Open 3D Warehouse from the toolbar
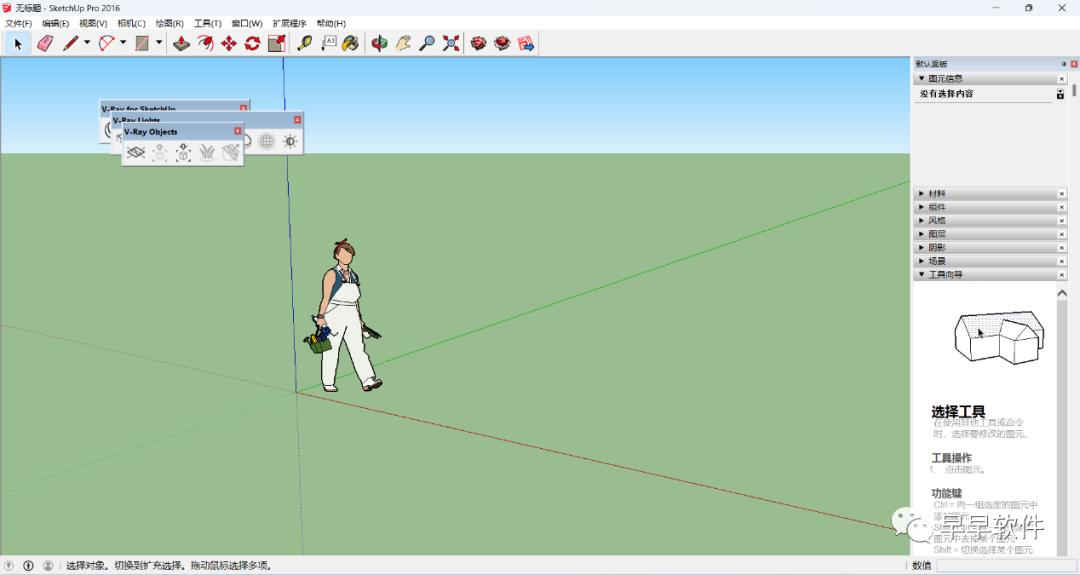 [x=479, y=43]
